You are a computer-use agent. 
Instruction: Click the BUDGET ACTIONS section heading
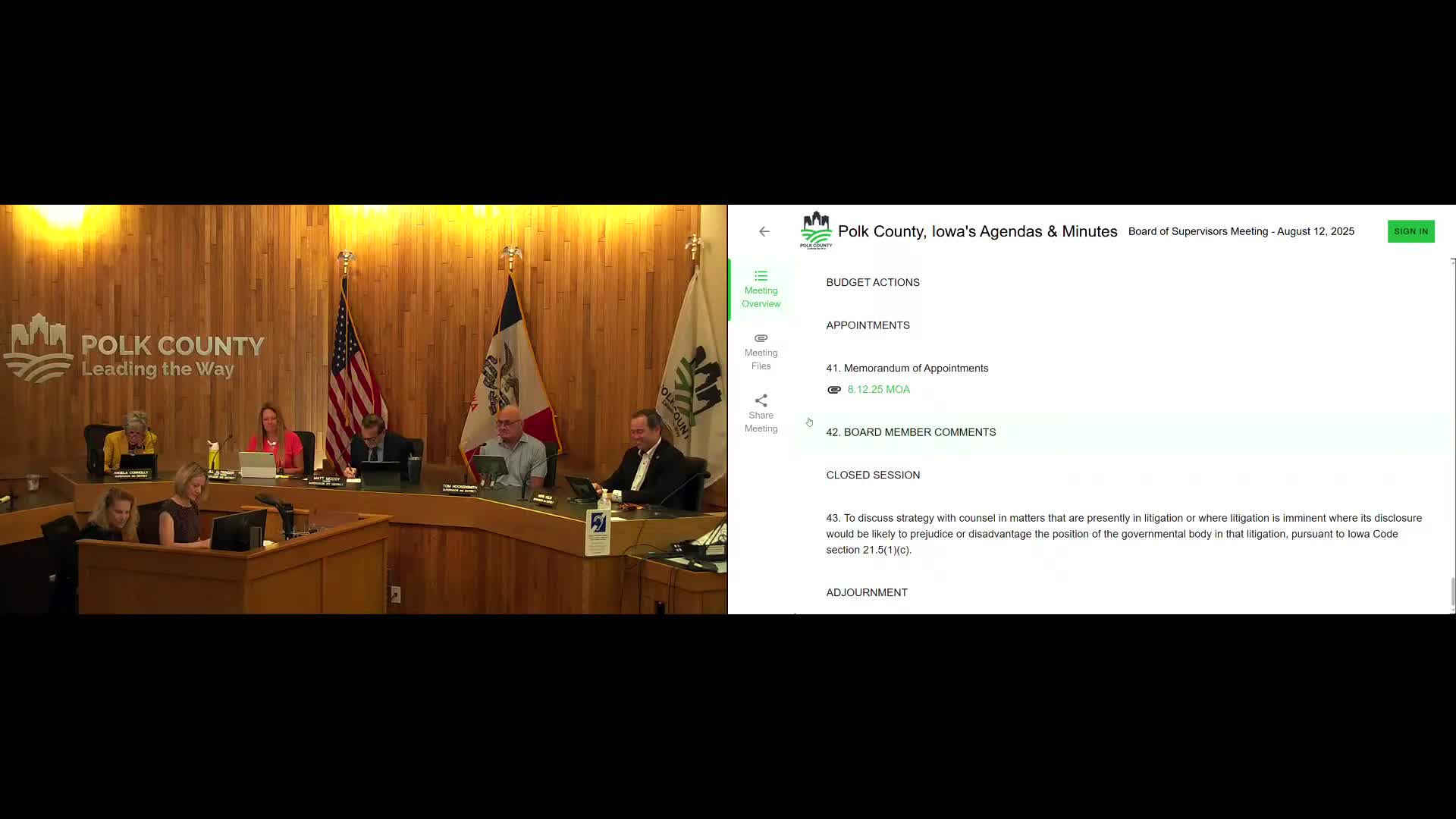click(873, 282)
